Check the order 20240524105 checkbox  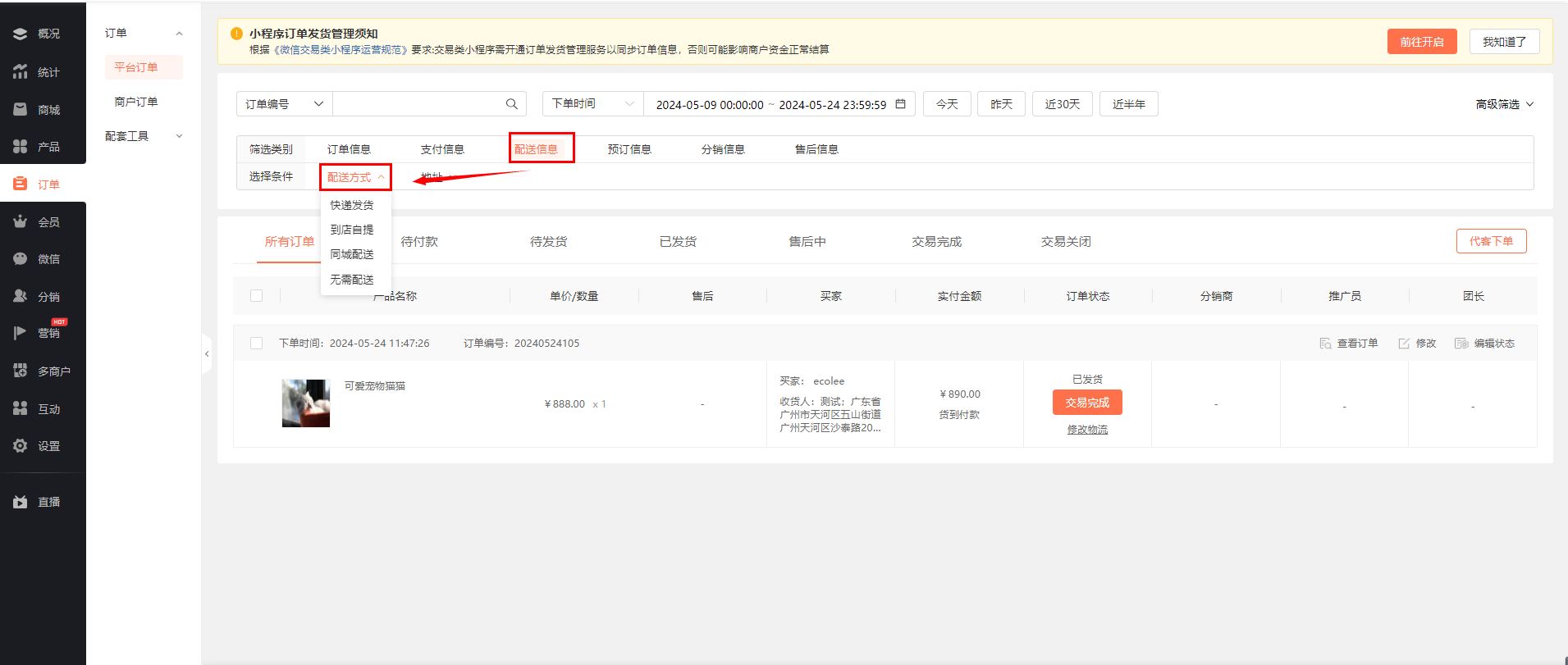click(257, 344)
